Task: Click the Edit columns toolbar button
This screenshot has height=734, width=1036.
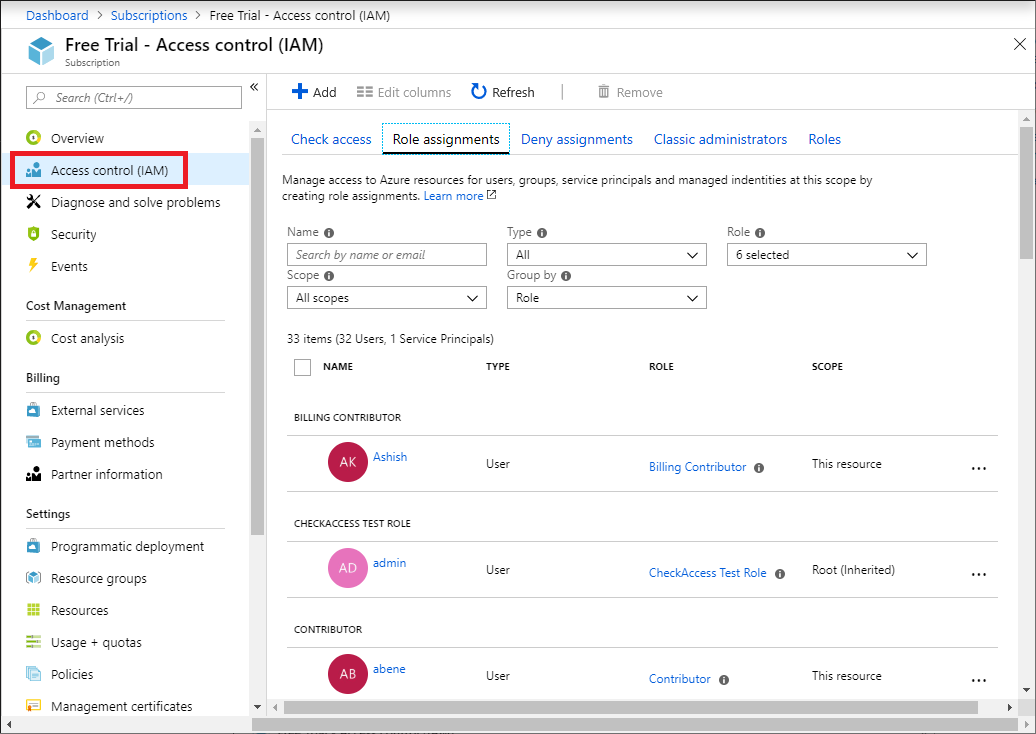Action: click(x=404, y=92)
